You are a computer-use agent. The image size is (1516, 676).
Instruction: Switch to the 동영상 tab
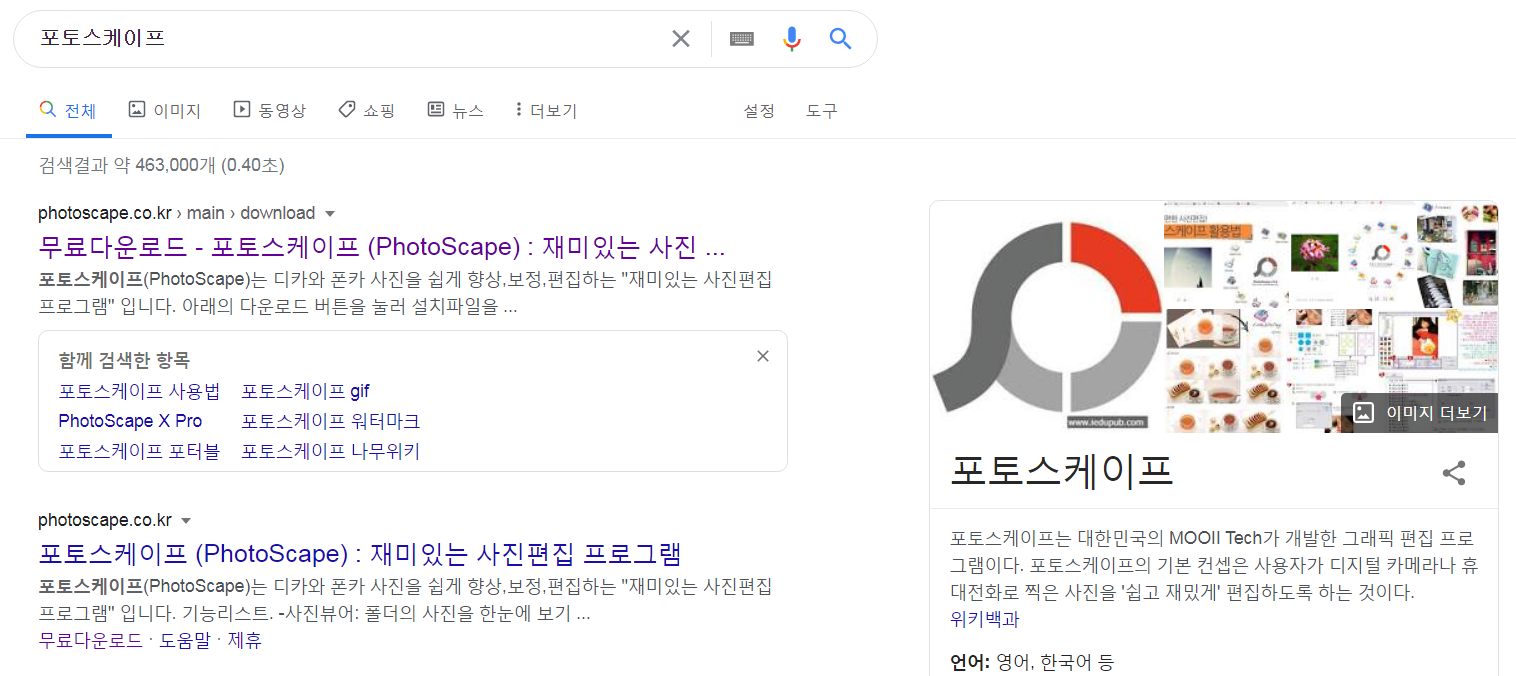tap(270, 110)
